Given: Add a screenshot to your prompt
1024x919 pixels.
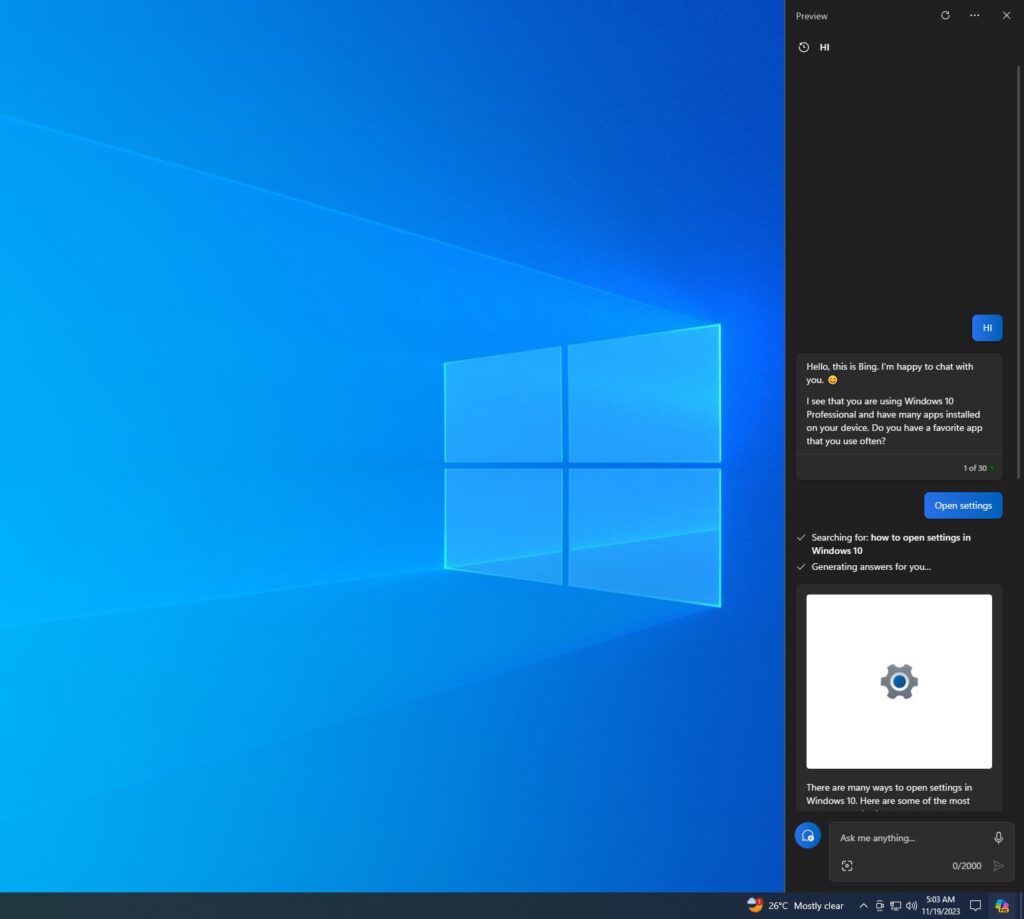Looking at the screenshot, I should (847, 865).
